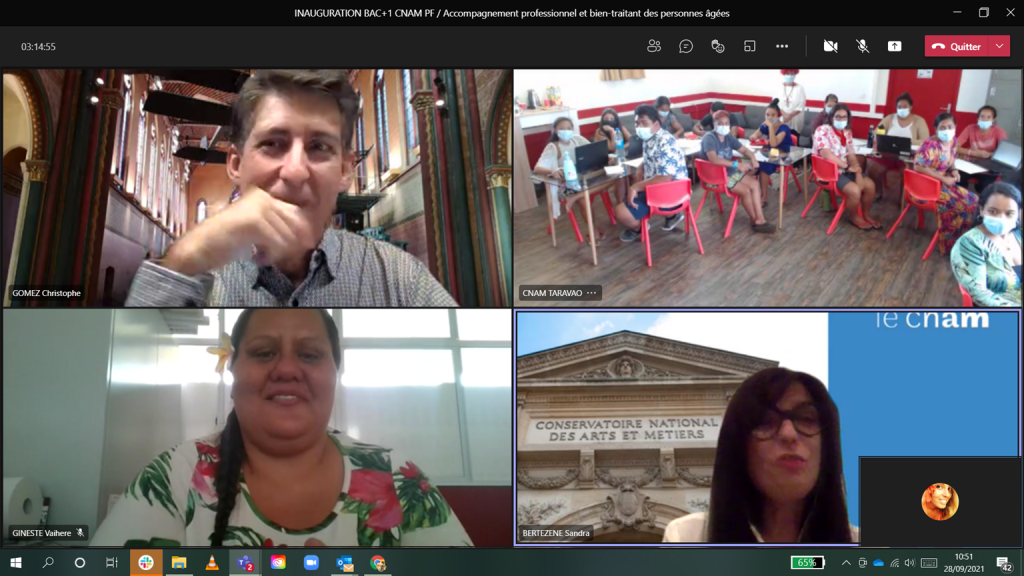The width and height of the screenshot is (1024, 576).
Task: Open Outlook from the taskbar
Action: tap(345, 562)
